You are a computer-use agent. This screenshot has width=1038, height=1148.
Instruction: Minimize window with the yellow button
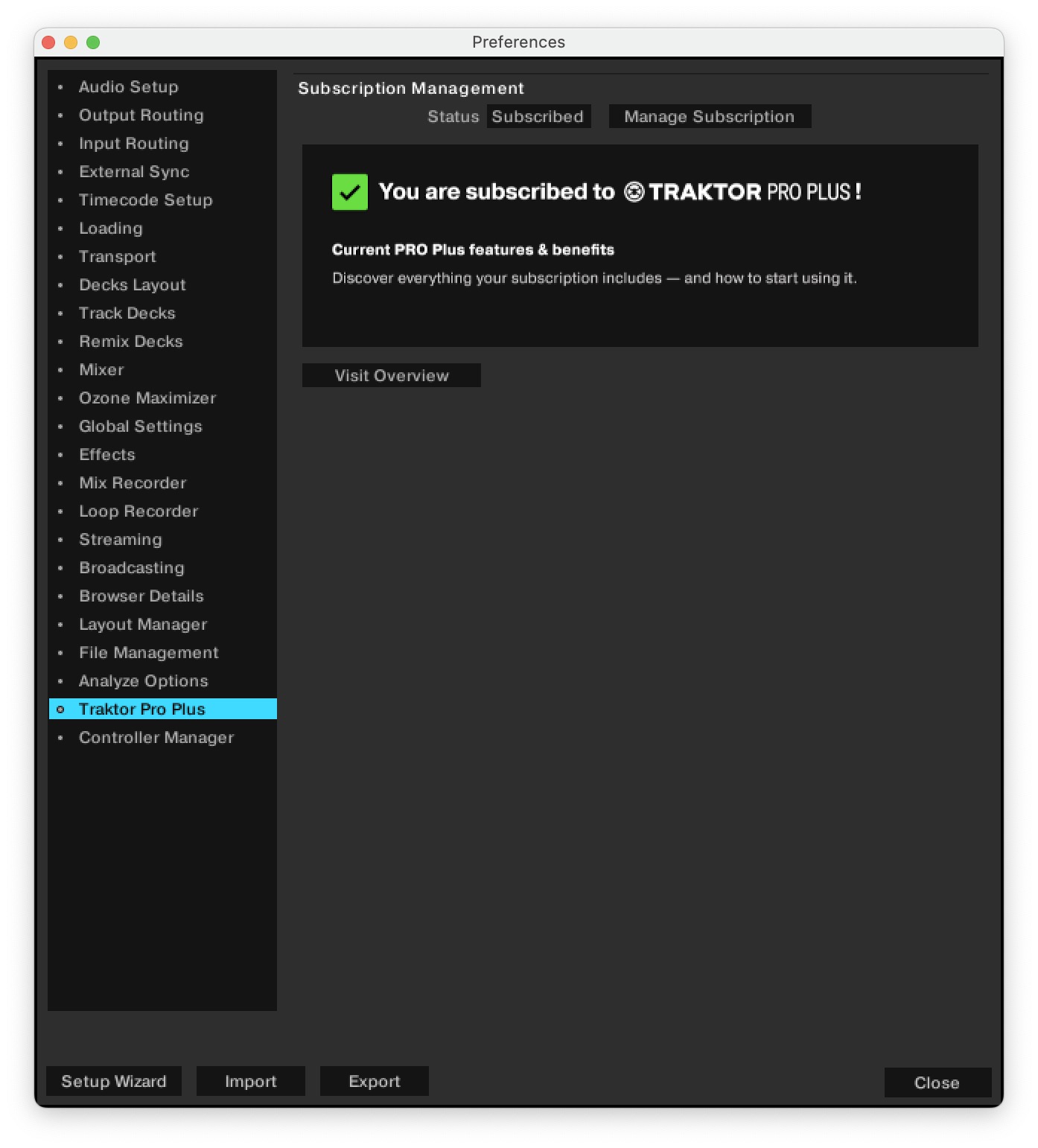71,42
